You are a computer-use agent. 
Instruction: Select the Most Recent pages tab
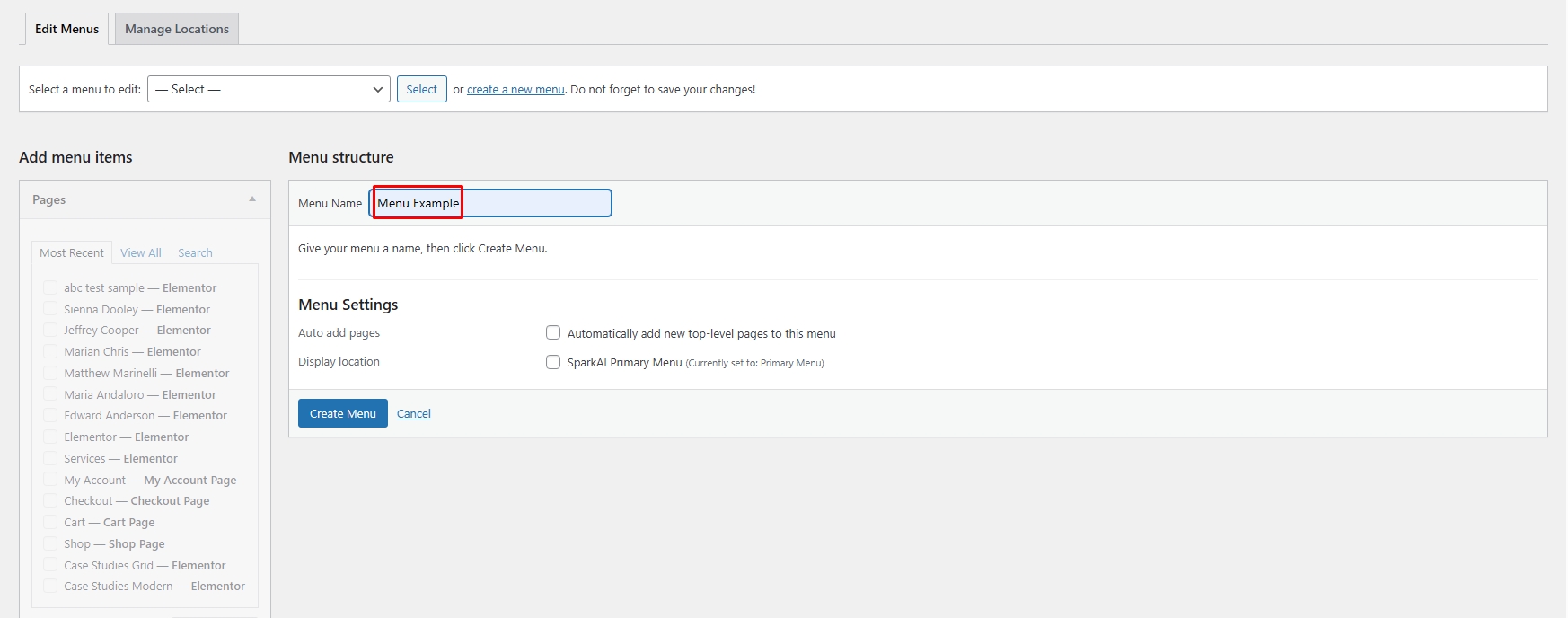pyautogui.click(x=72, y=253)
